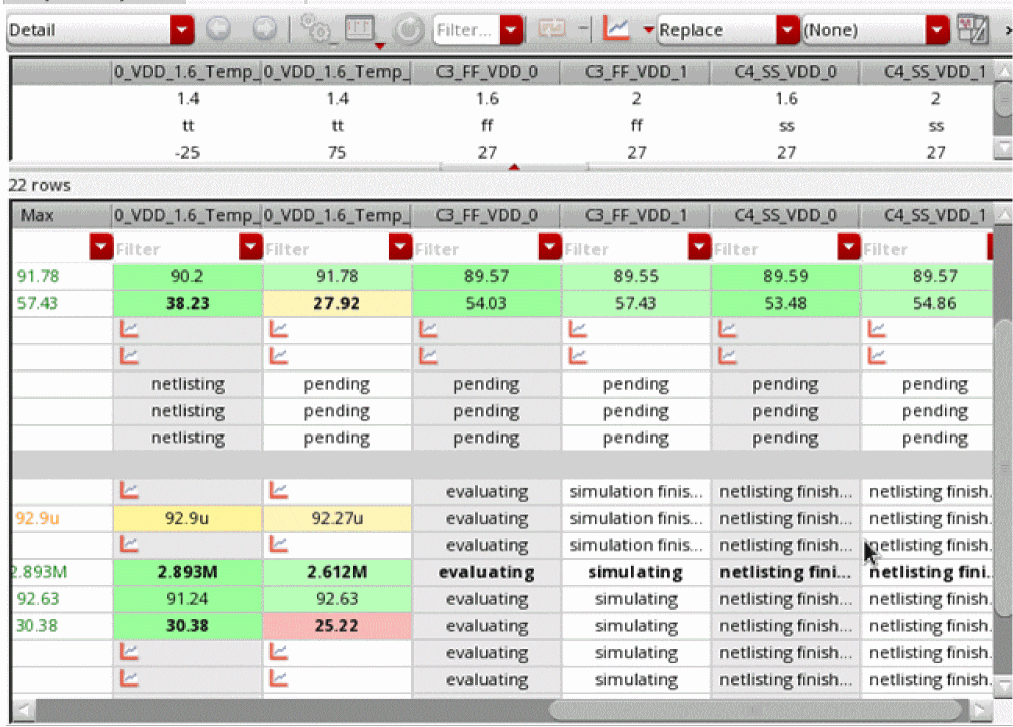Click the horizontal scrollbar right arrow

click(981, 710)
